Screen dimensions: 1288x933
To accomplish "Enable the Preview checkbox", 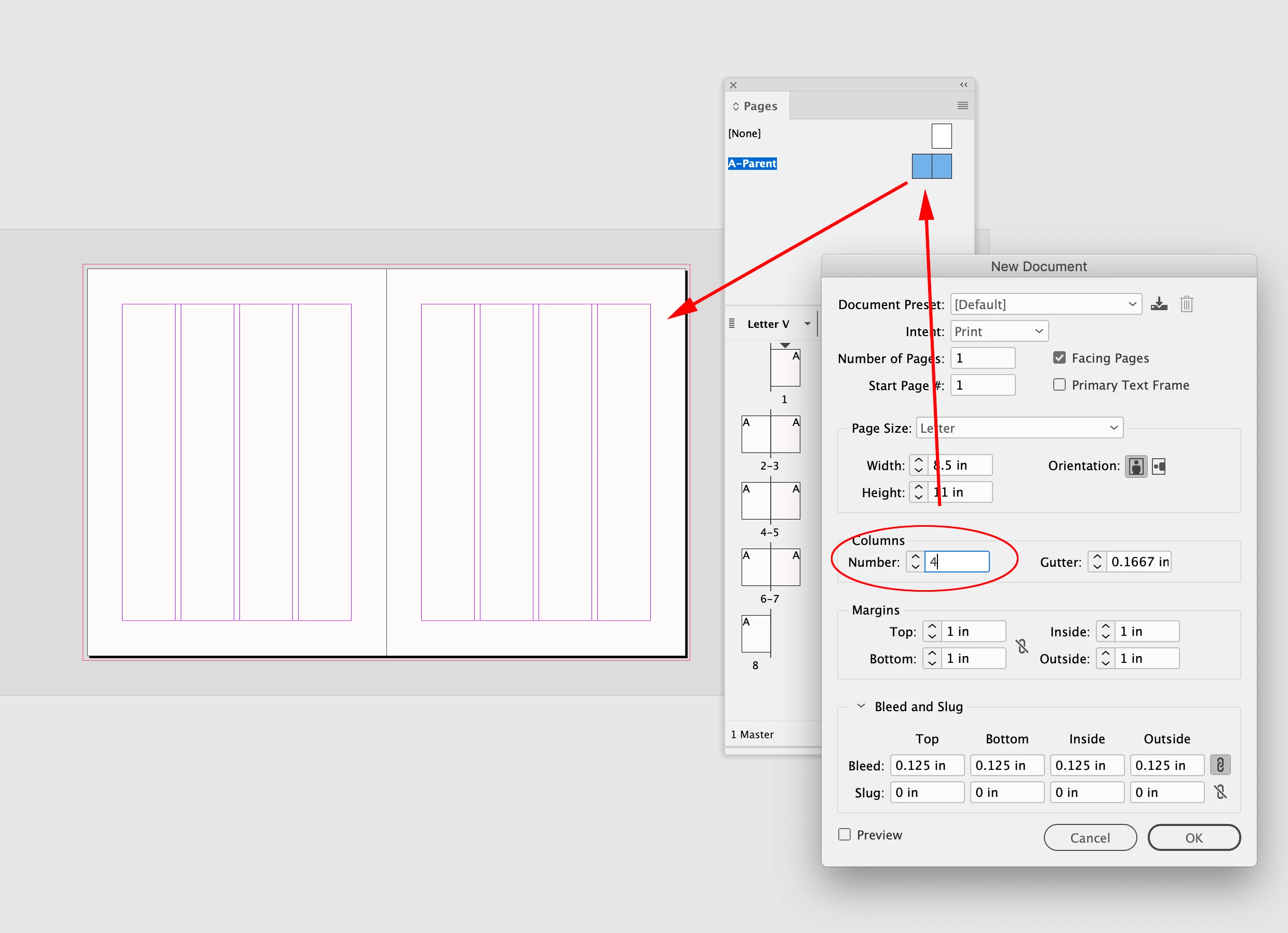I will 844,834.
